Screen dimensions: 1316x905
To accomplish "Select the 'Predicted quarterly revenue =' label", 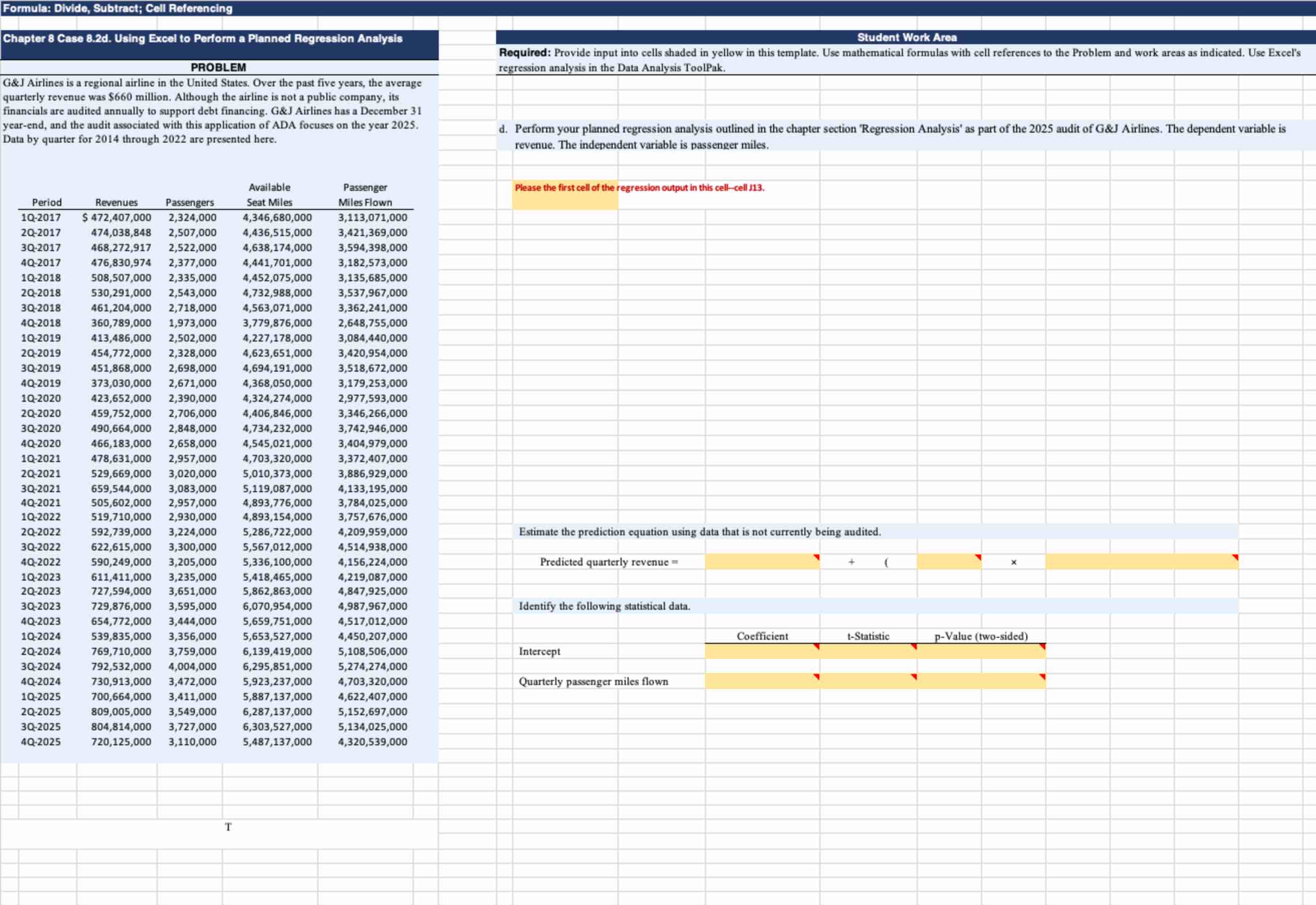I will (x=609, y=562).
